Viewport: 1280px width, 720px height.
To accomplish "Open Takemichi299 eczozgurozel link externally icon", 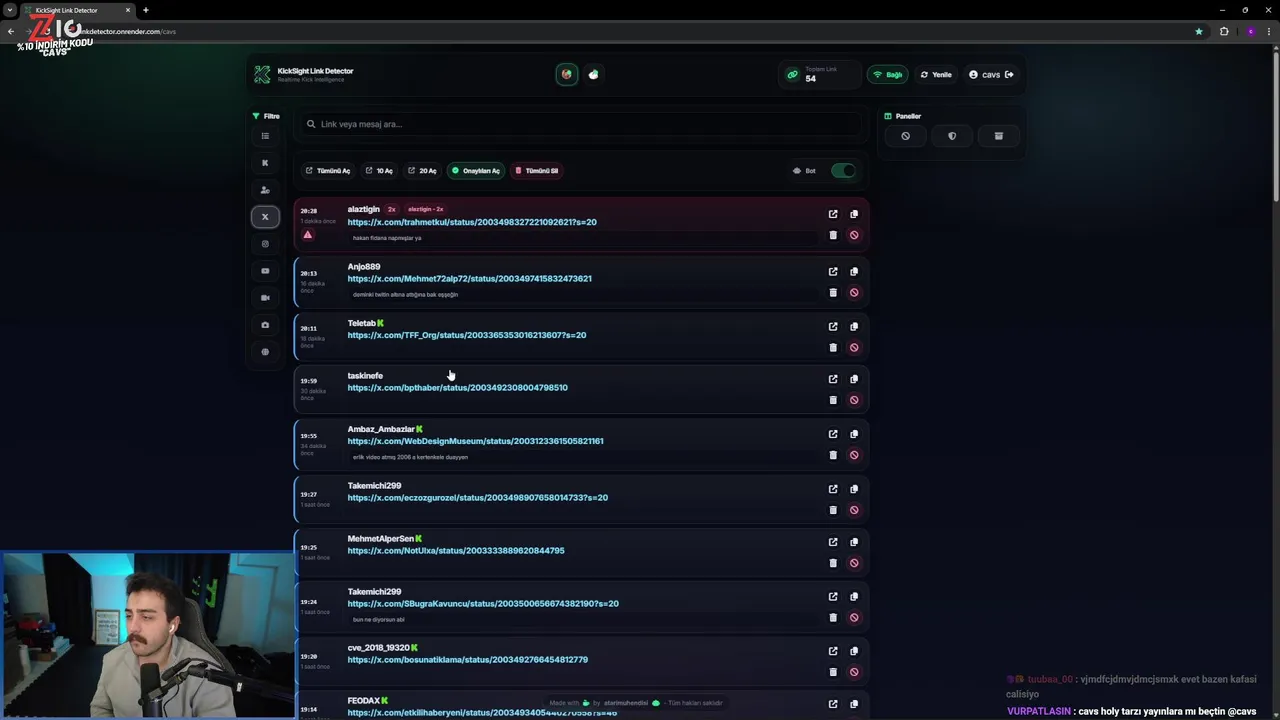I will pyautogui.click(x=833, y=489).
